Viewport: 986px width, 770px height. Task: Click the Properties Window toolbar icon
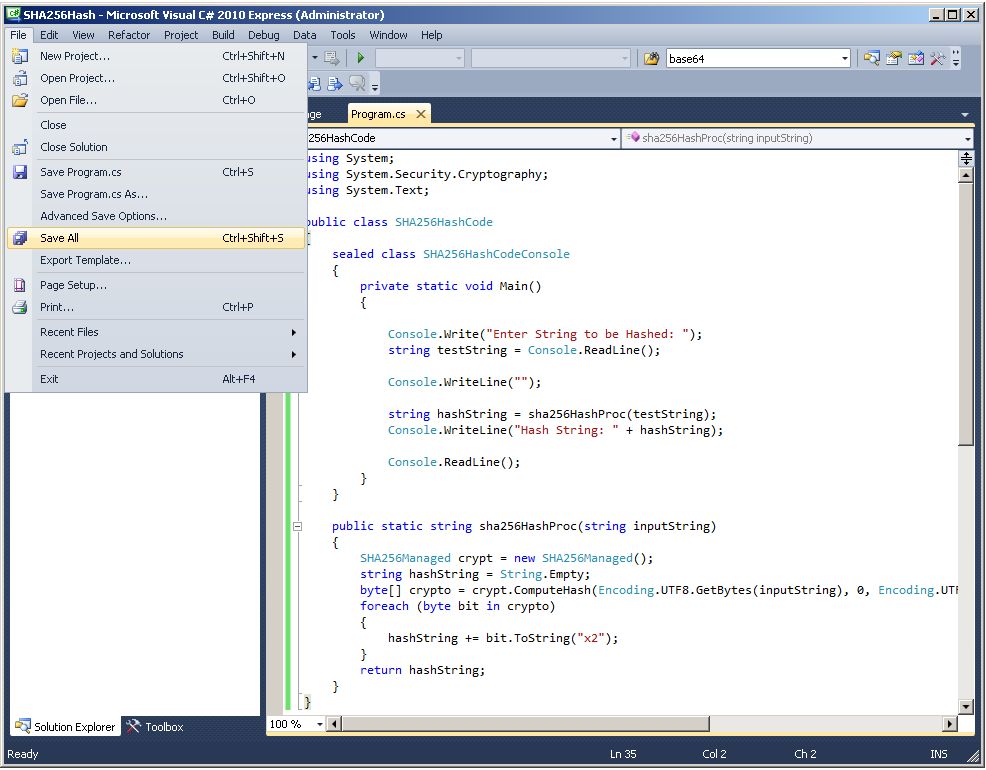(x=894, y=59)
